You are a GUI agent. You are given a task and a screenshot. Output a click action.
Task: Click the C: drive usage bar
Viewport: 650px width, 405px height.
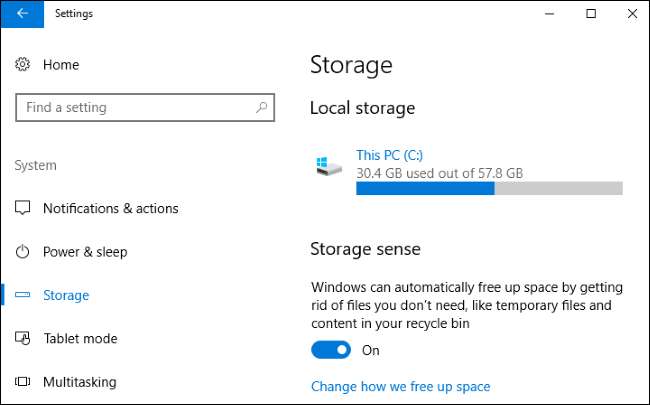[x=489, y=188]
